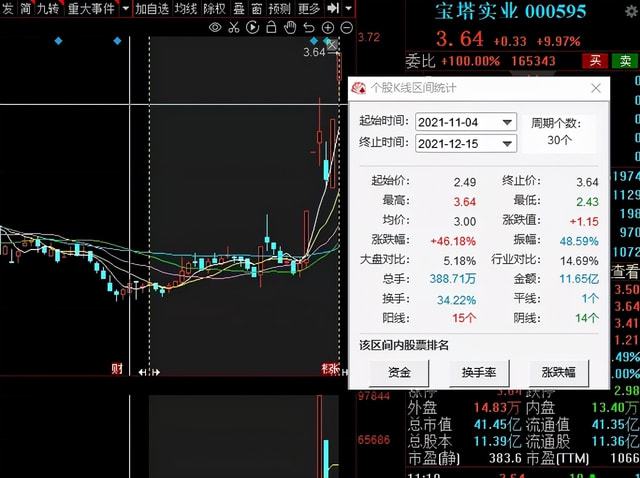Image resolution: width=640 pixels, height=478 pixels.
Task: Click the 叠 overlay toolbar item
Action: [239, 8]
